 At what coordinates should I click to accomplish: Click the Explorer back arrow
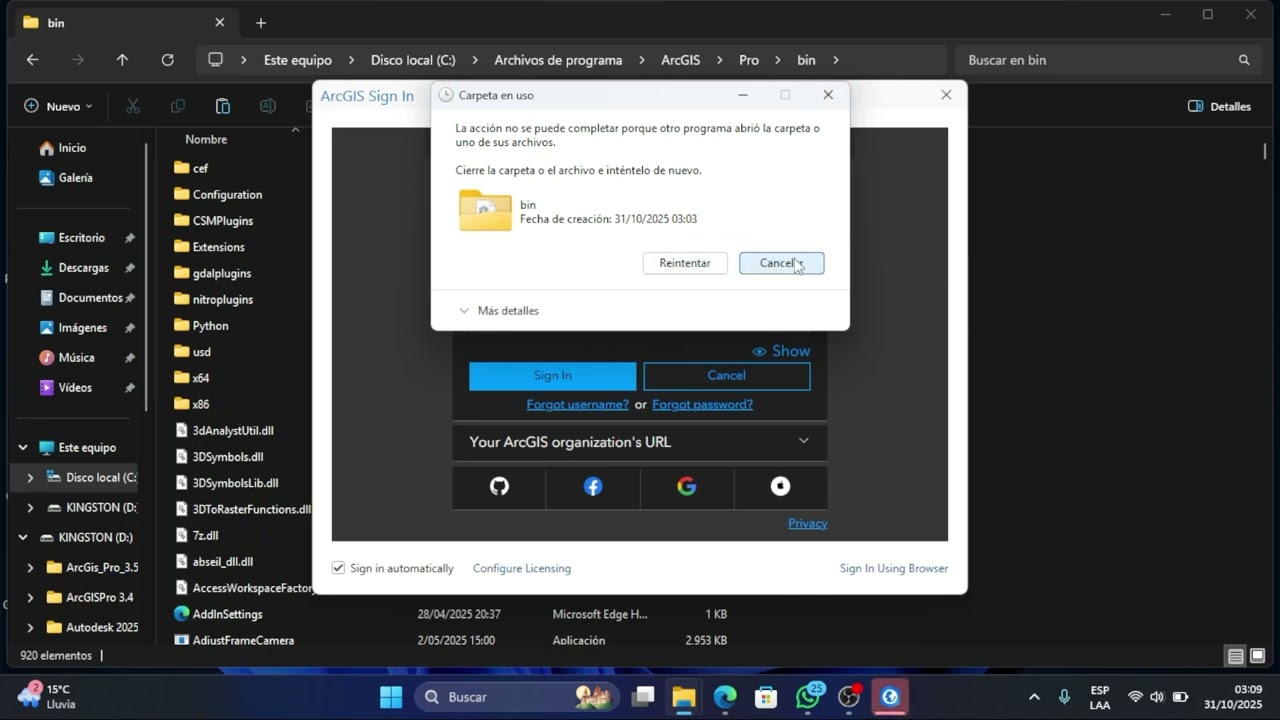(x=32, y=60)
